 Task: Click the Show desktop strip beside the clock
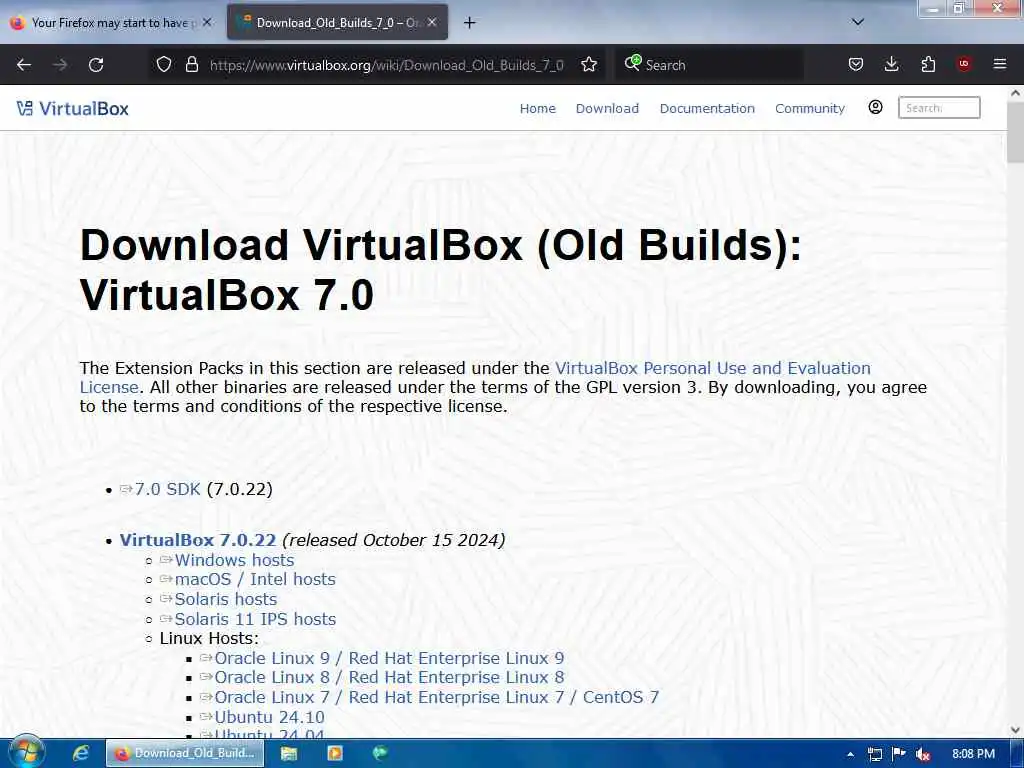click(x=1019, y=754)
